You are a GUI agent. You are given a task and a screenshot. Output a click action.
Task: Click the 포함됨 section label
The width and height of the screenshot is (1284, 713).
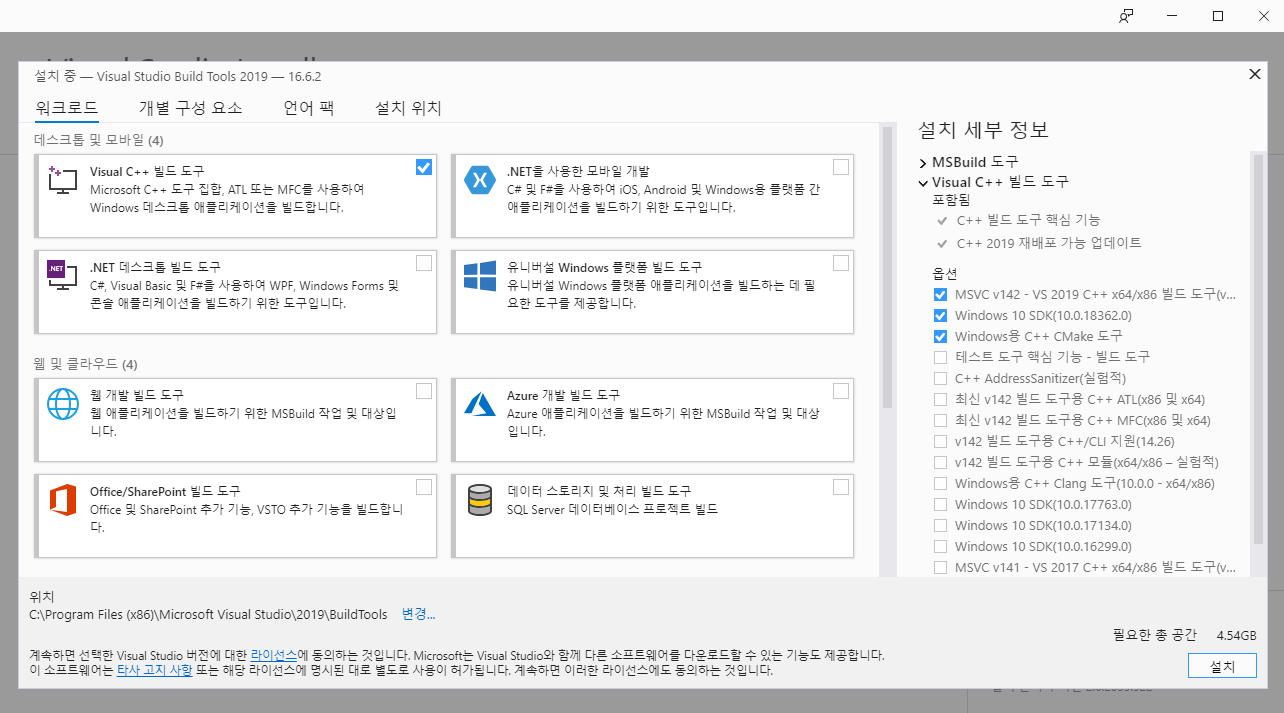click(951, 200)
